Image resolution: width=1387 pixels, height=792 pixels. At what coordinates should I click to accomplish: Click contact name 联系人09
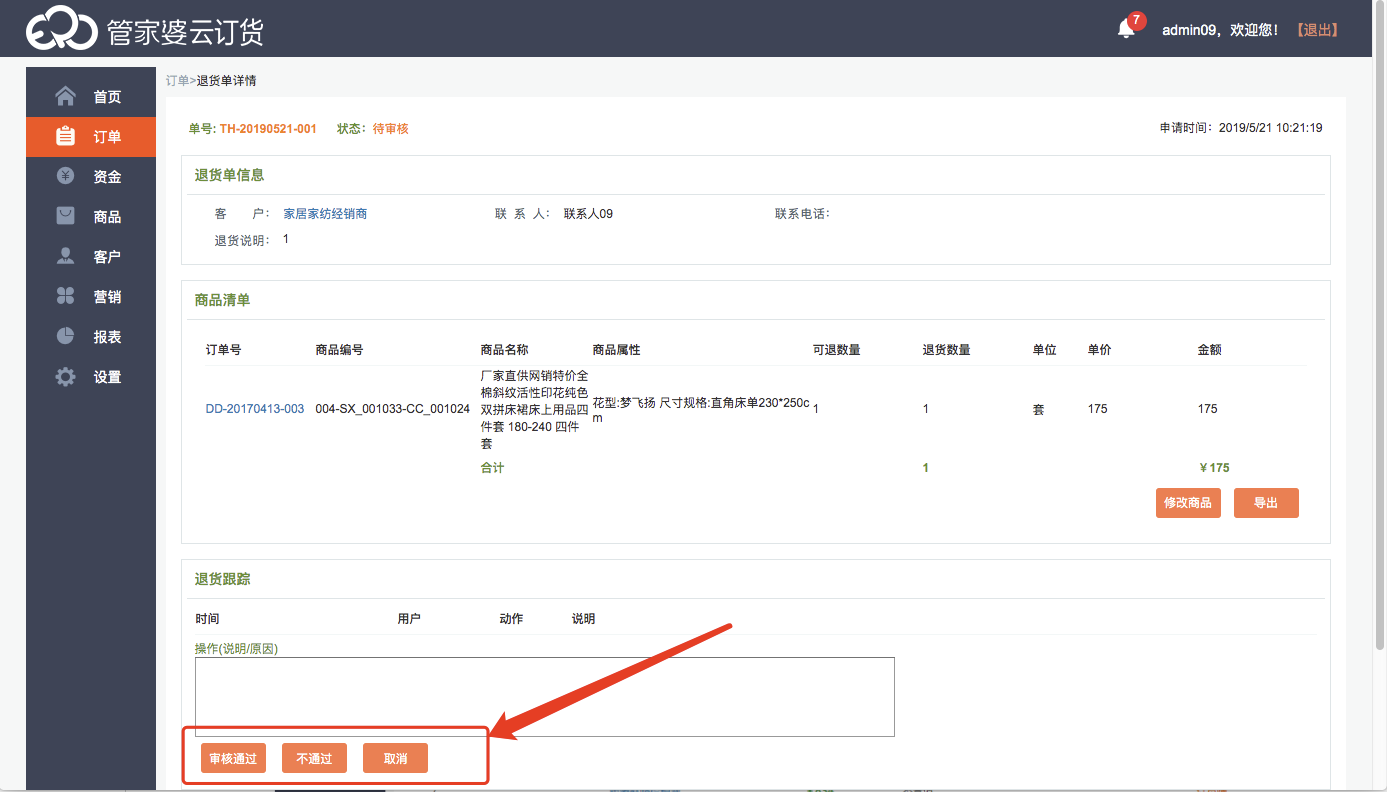588,214
